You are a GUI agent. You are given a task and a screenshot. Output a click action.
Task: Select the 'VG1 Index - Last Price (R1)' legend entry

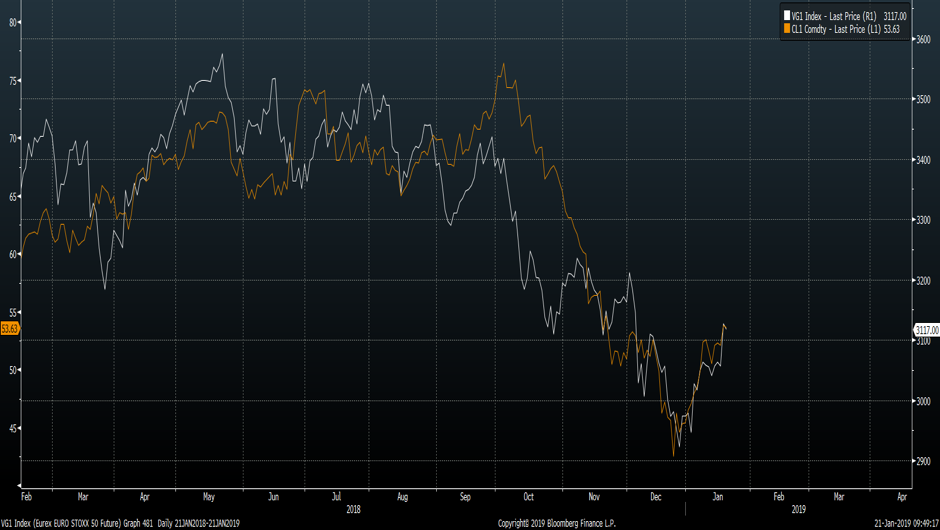834,16
